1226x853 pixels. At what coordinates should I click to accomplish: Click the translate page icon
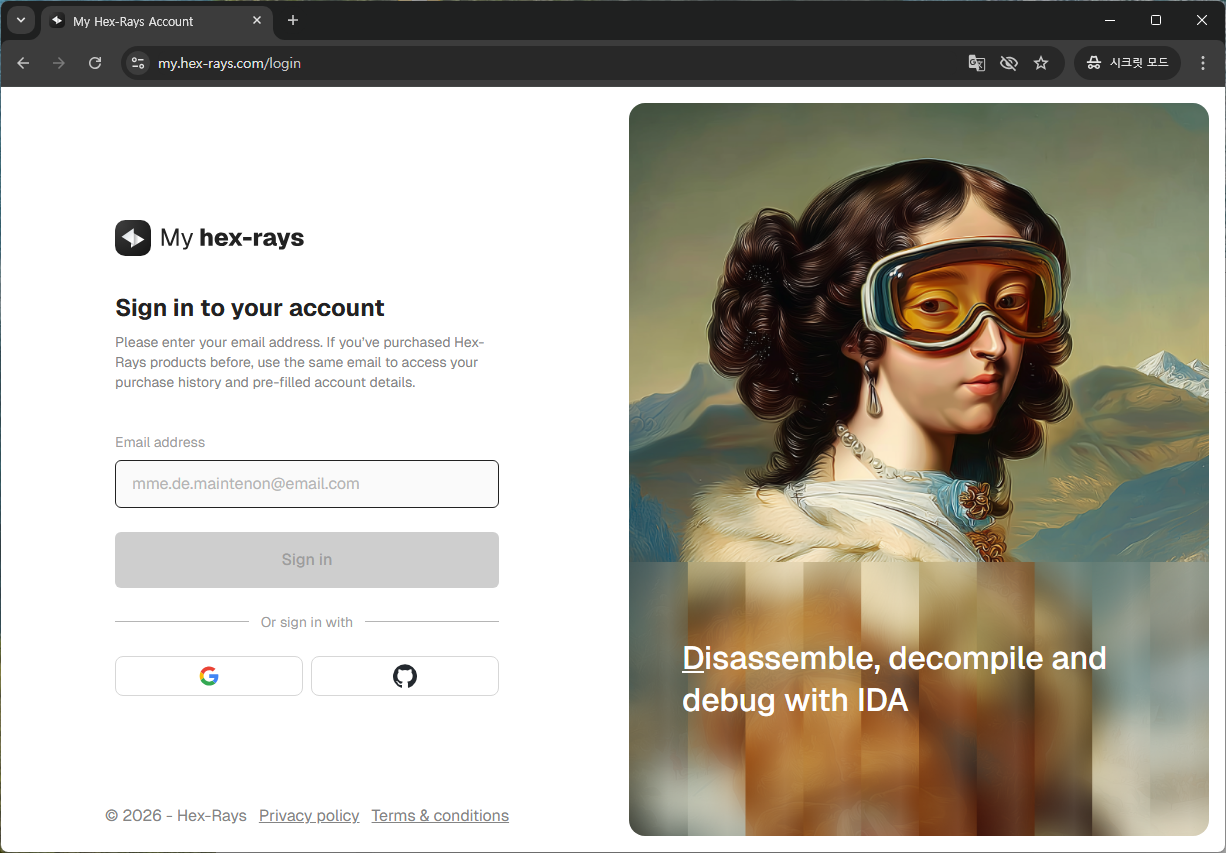click(977, 63)
